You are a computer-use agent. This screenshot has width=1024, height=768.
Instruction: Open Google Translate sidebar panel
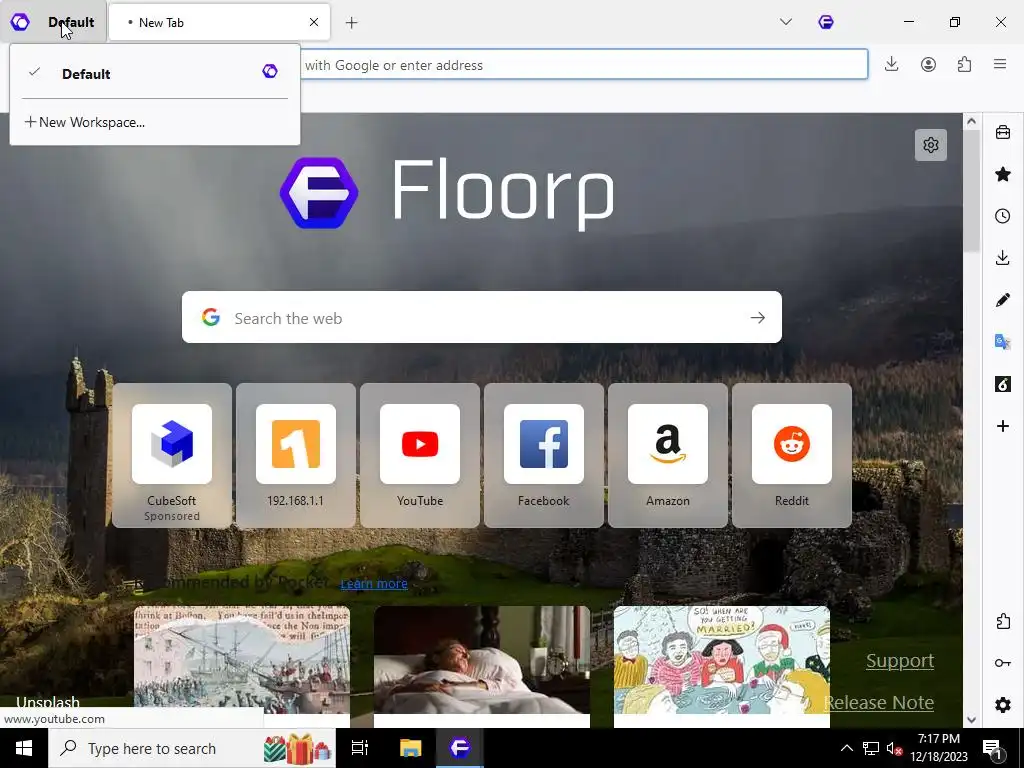1003,342
